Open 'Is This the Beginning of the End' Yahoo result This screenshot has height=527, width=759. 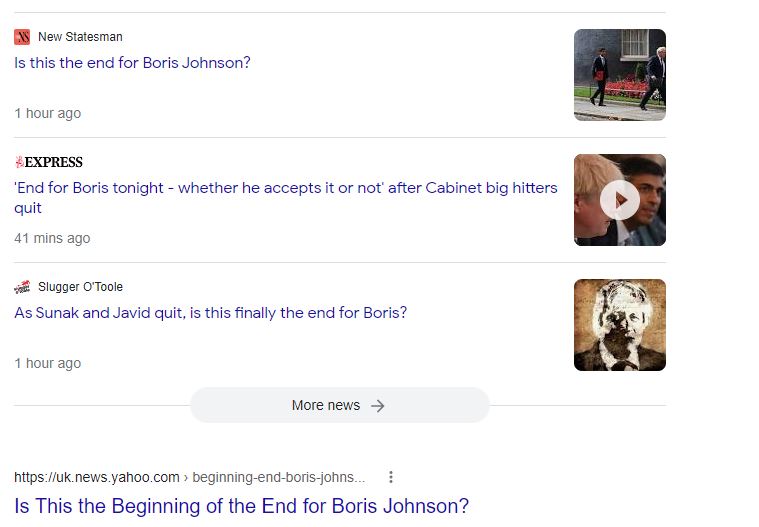coord(241,506)
